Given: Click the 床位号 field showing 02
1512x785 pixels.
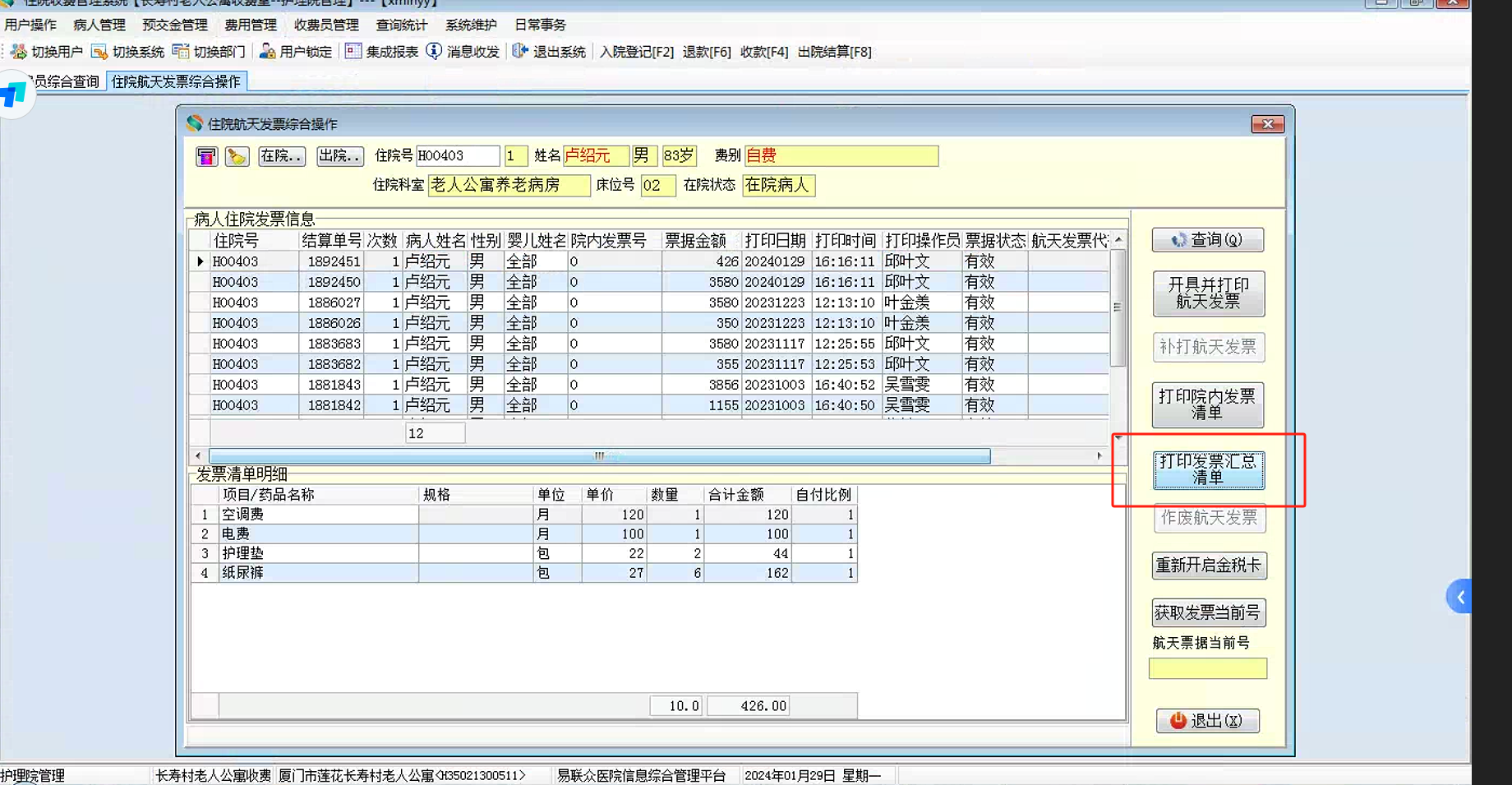Looking at the screenshot, I should pyautogui.click(x=658, y=186).
